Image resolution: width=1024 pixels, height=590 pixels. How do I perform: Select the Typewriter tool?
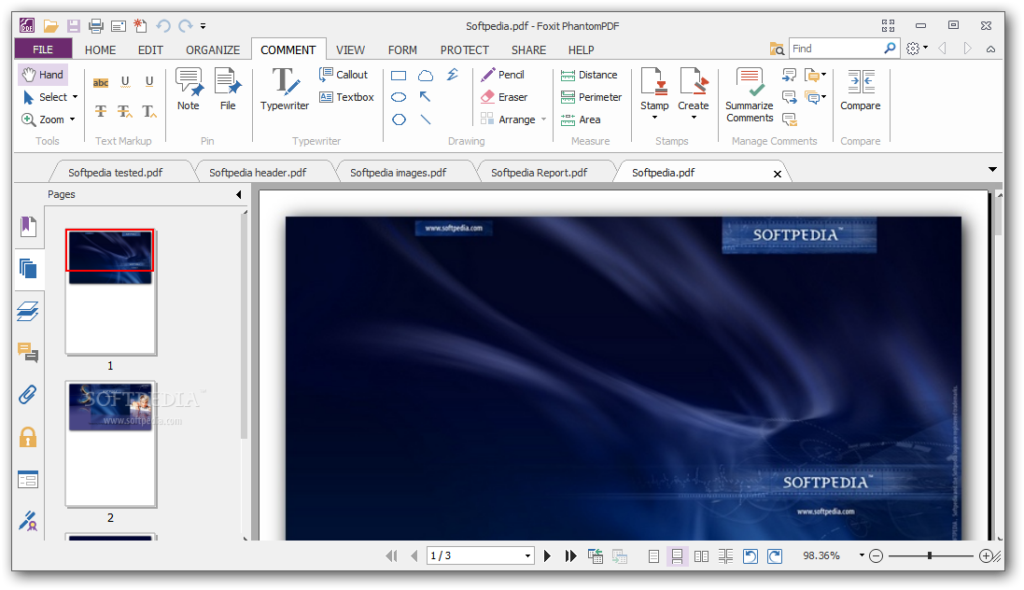point(285,88)
